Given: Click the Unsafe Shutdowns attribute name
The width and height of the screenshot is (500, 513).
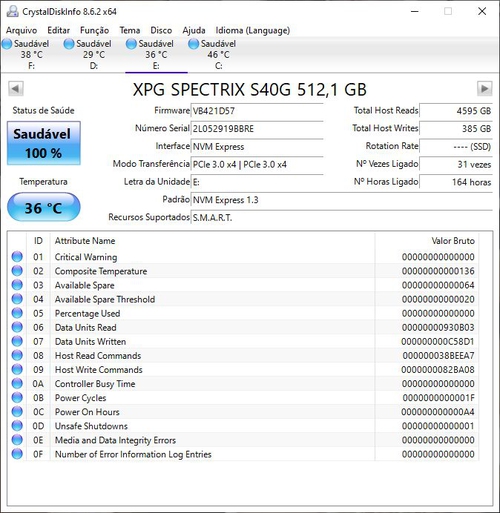Looking at the screenshot, I should click(91, 426).
